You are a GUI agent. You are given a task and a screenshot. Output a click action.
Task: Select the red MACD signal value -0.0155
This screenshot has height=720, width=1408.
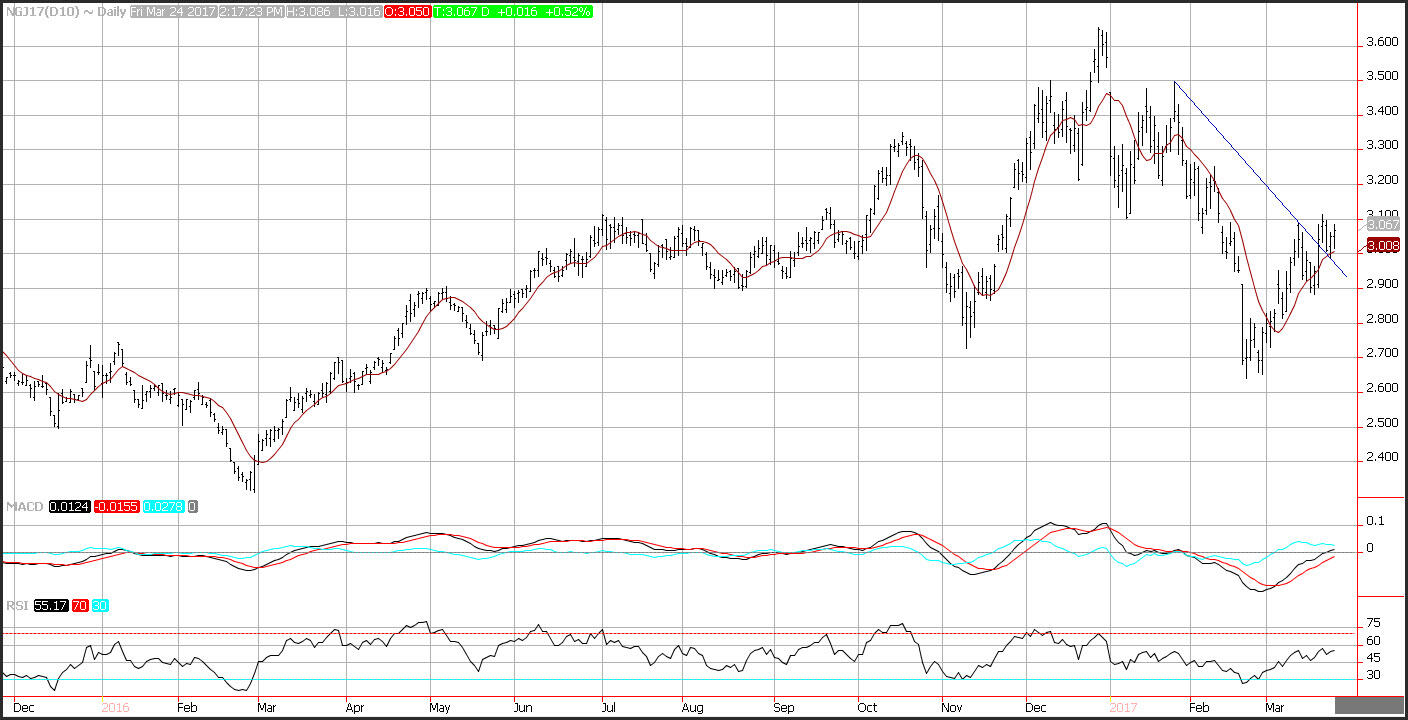118,507
